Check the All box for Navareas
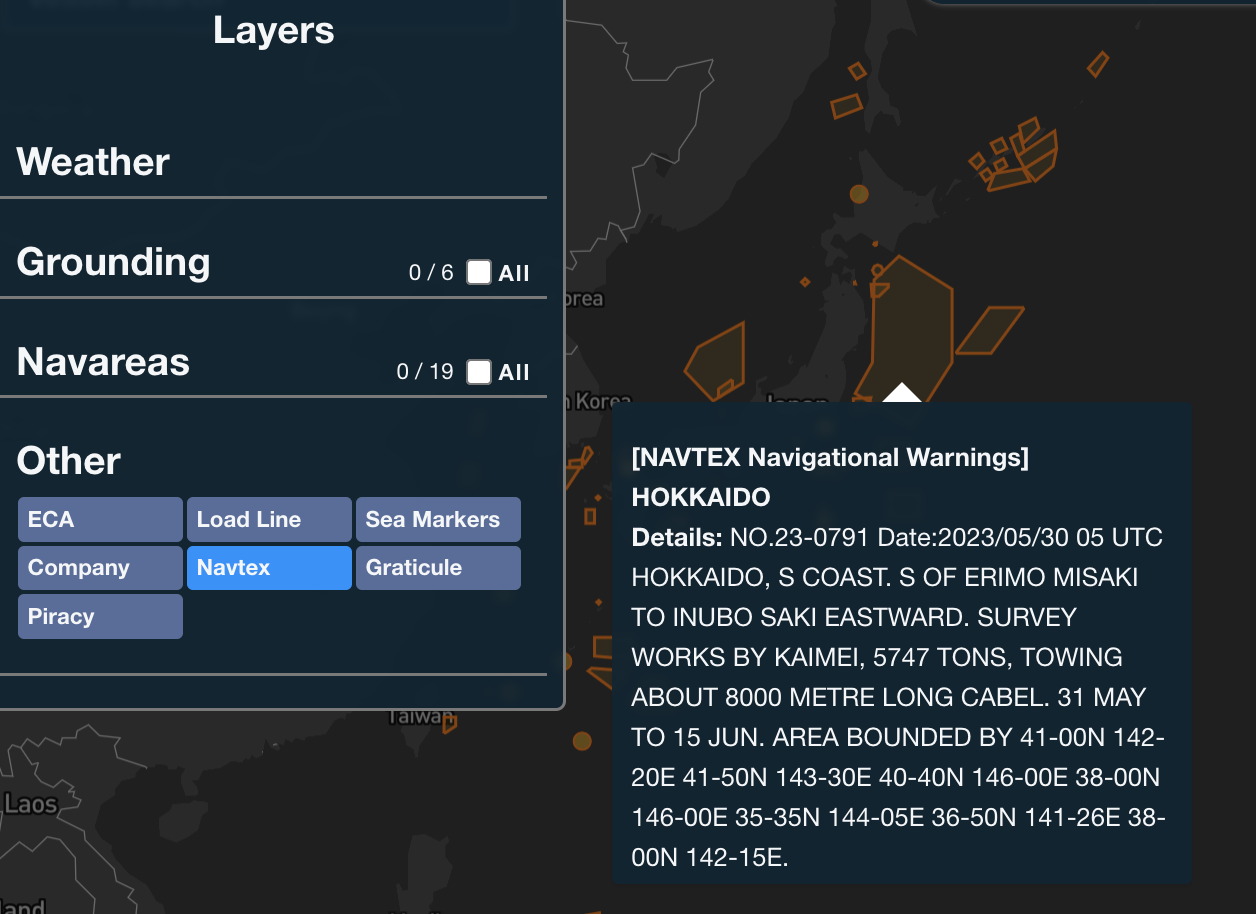Viewport: 1256px width, 914px height. click(480, 371)
